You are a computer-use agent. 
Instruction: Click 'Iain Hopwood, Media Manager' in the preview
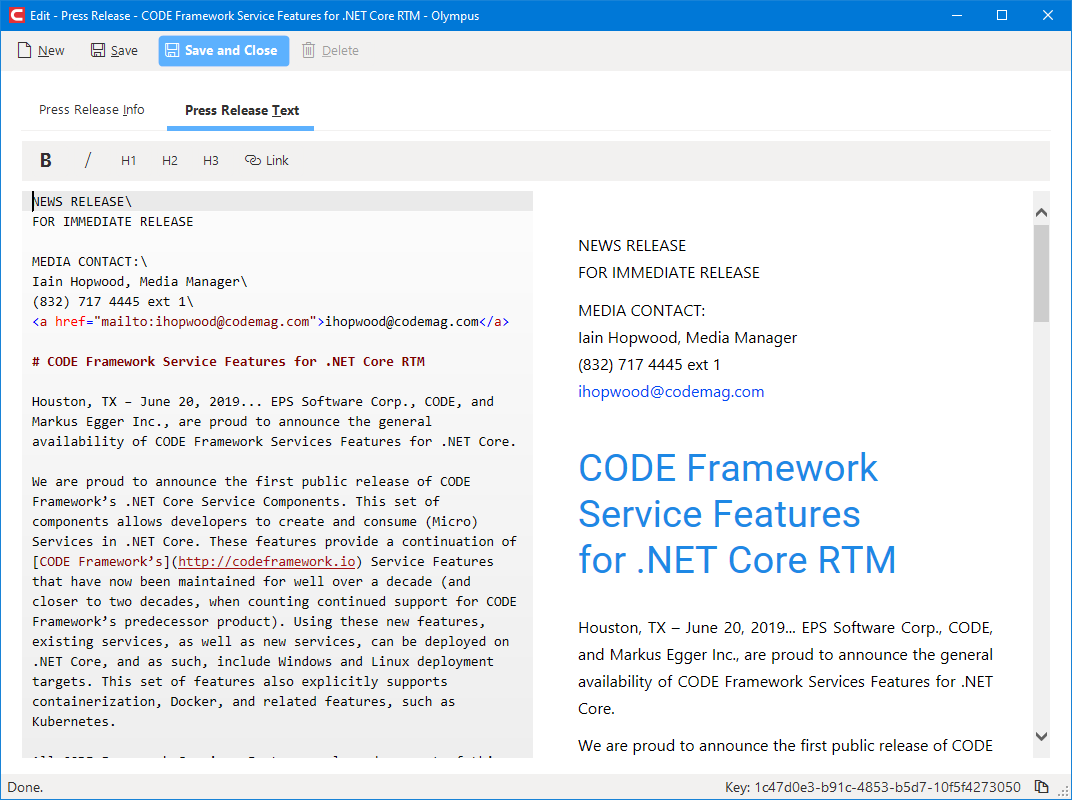[x=687, y=338]
